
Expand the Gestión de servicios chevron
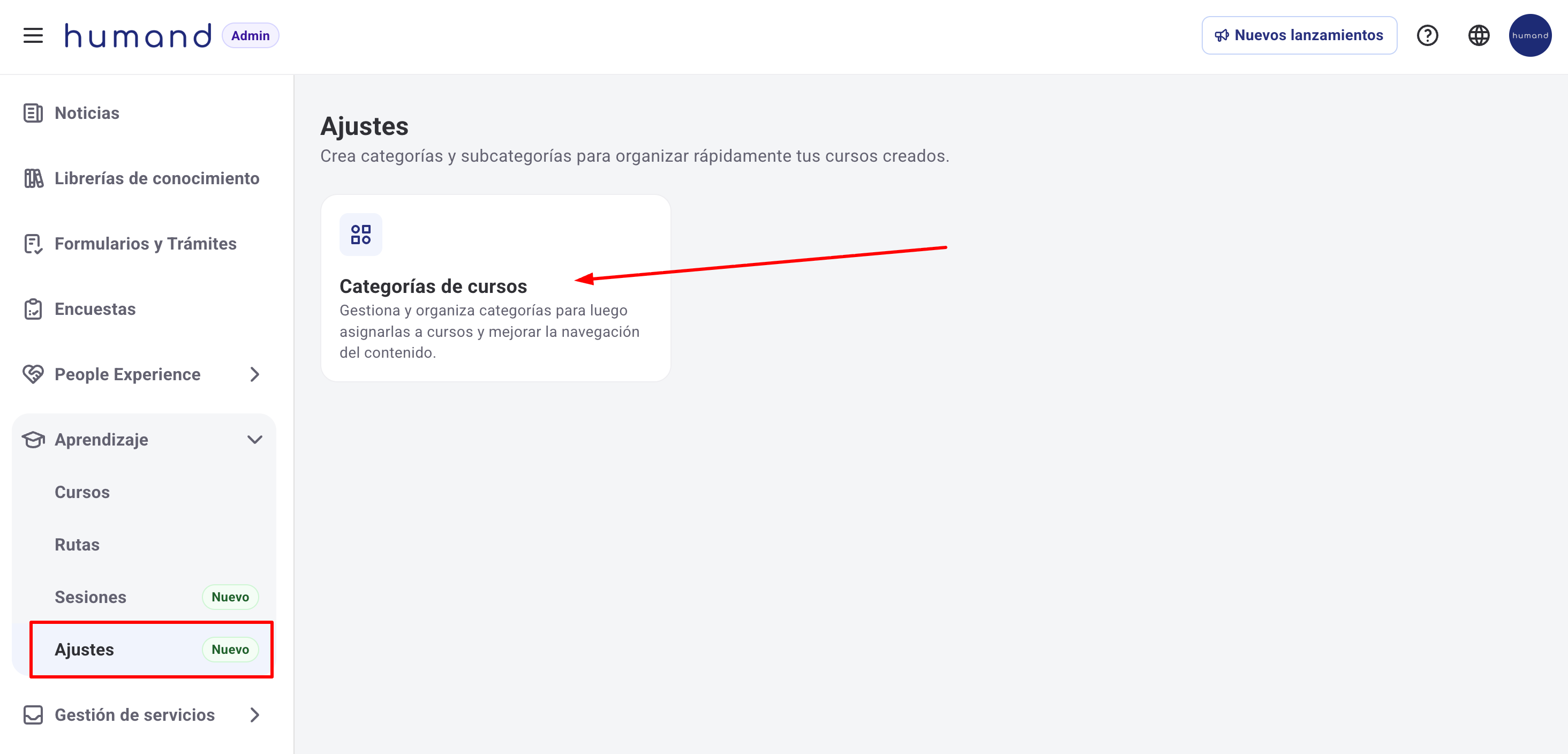(x=254, y=715)
